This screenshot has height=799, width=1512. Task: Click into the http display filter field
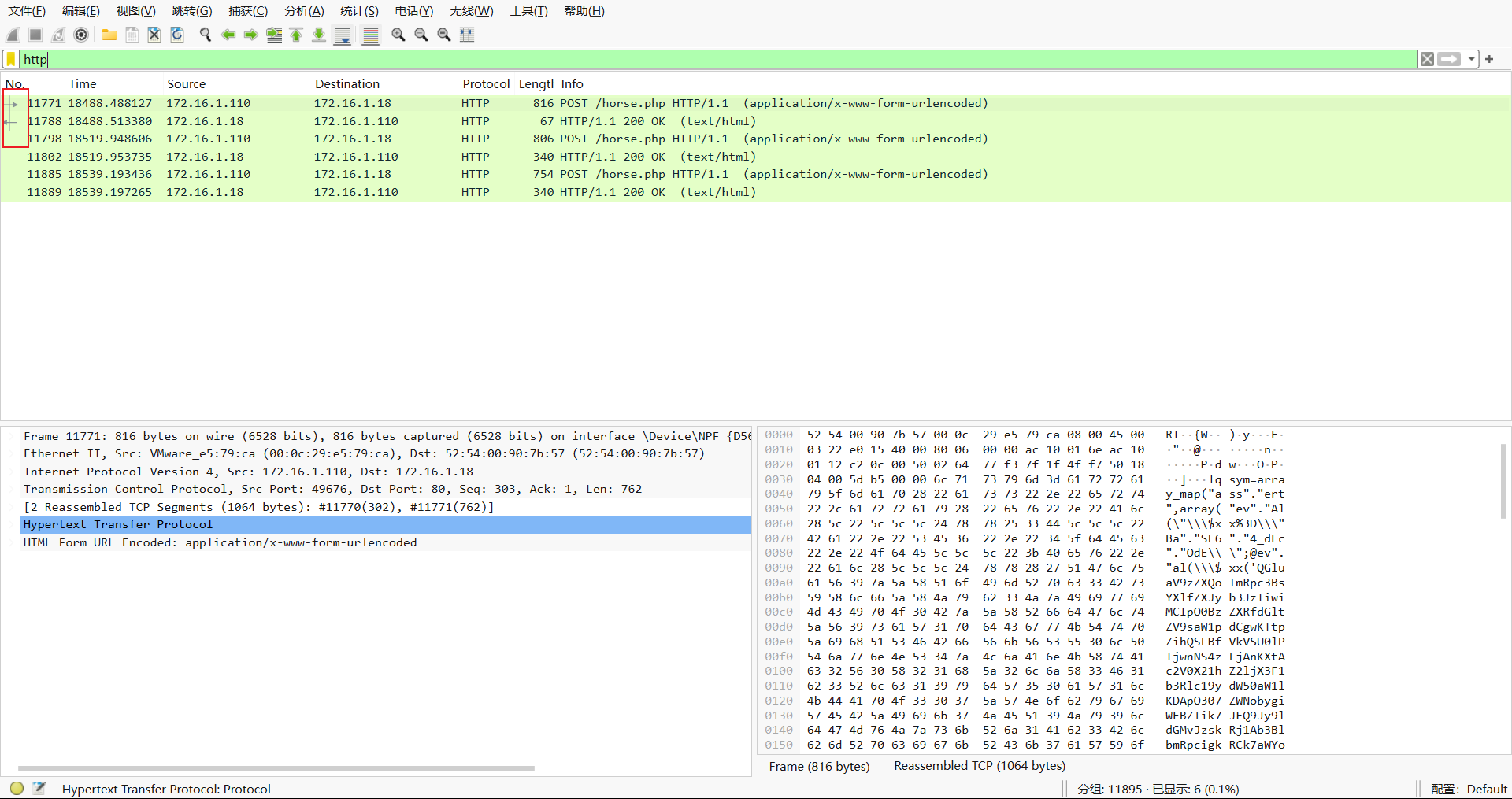[717, 59]
